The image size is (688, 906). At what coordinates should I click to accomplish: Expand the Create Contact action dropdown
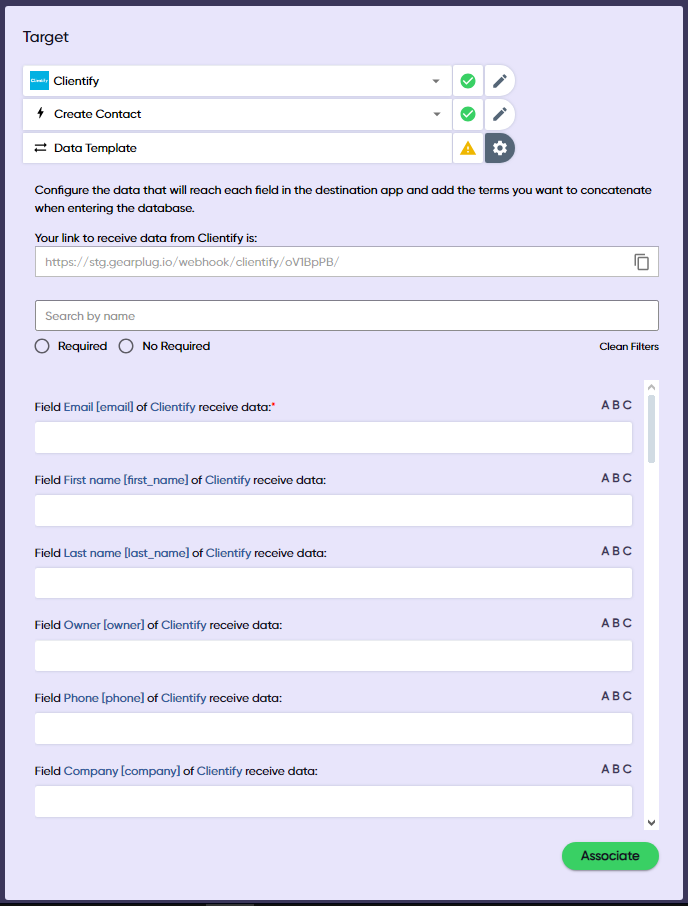coord(436,114)
